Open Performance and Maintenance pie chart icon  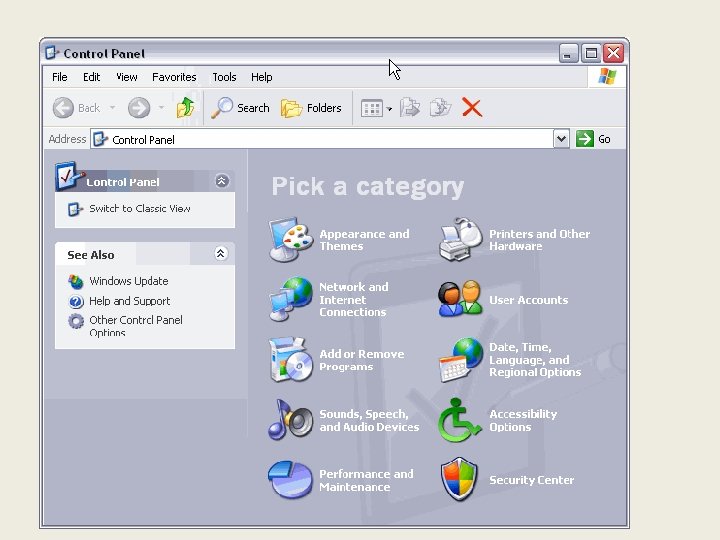tap(290, 479)
